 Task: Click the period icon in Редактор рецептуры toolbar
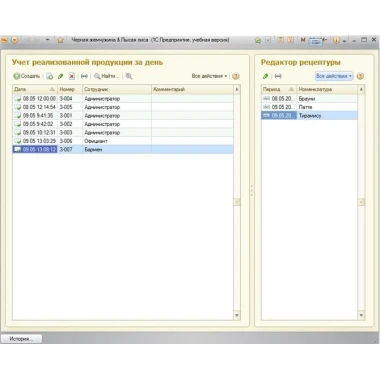pyautogui.click(x=278, y=76)
